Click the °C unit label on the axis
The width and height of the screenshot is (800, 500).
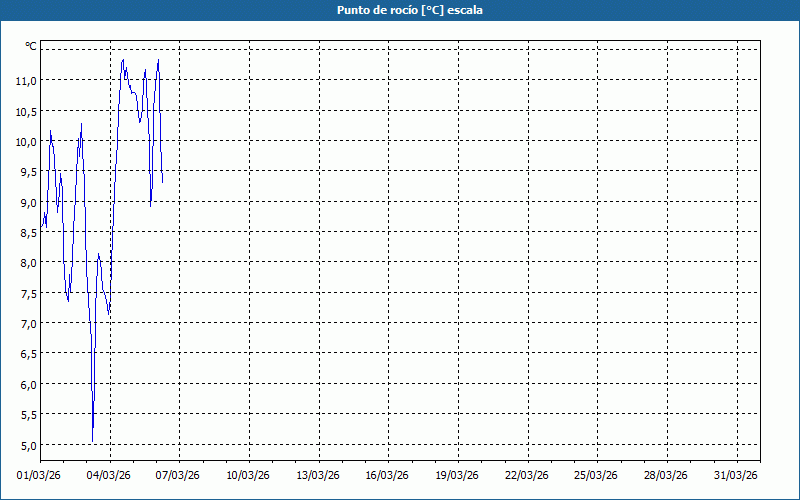point(31,46)
